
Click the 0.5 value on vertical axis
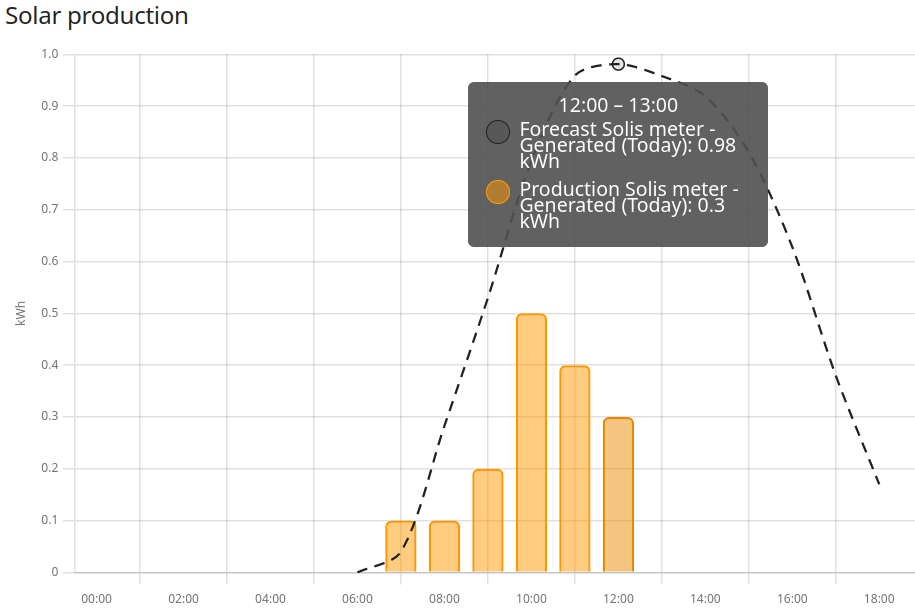pyautogui.click(x=50, y=313)
